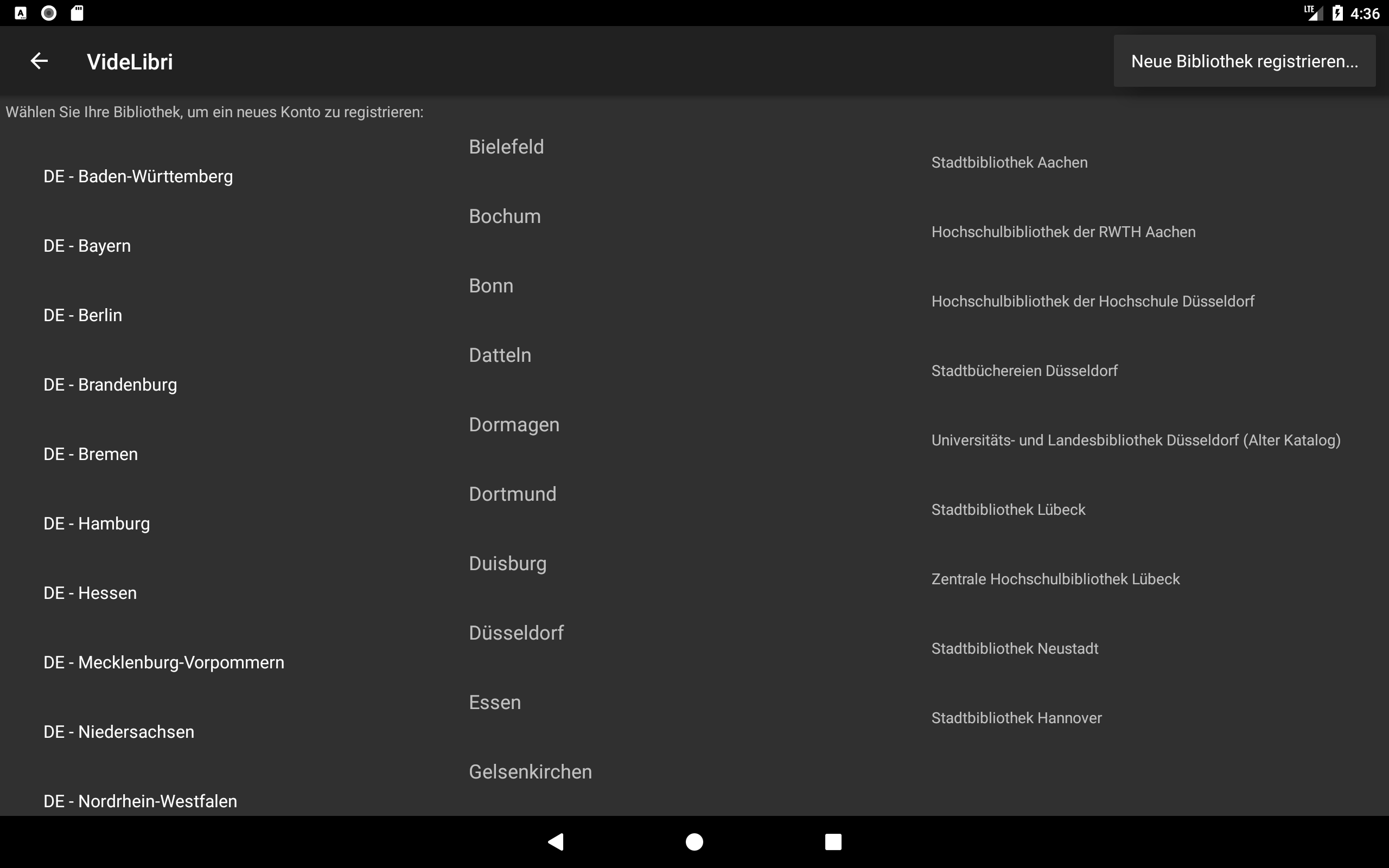Select DE - Hamburg region
1389x868 pixels.
(97, 524)
